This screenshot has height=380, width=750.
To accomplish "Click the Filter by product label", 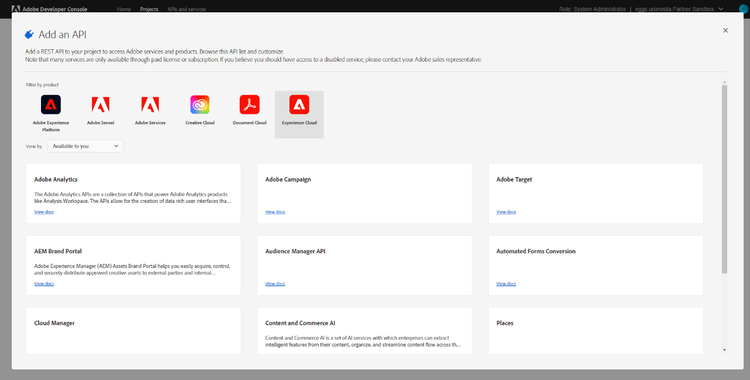I will (42, 85).
